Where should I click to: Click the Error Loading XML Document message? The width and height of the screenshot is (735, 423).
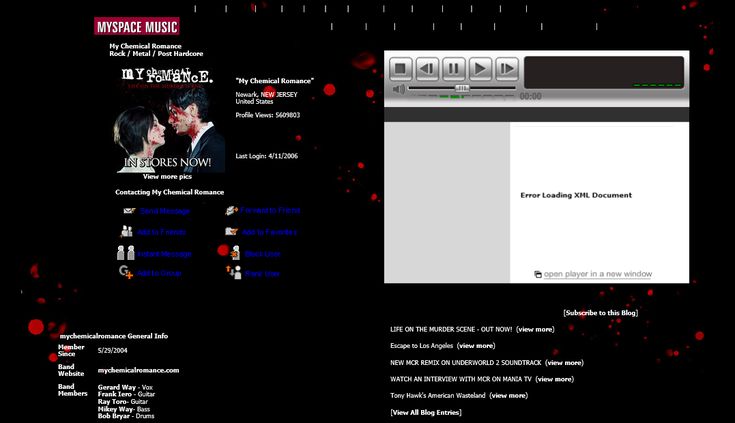click(576, 195)
